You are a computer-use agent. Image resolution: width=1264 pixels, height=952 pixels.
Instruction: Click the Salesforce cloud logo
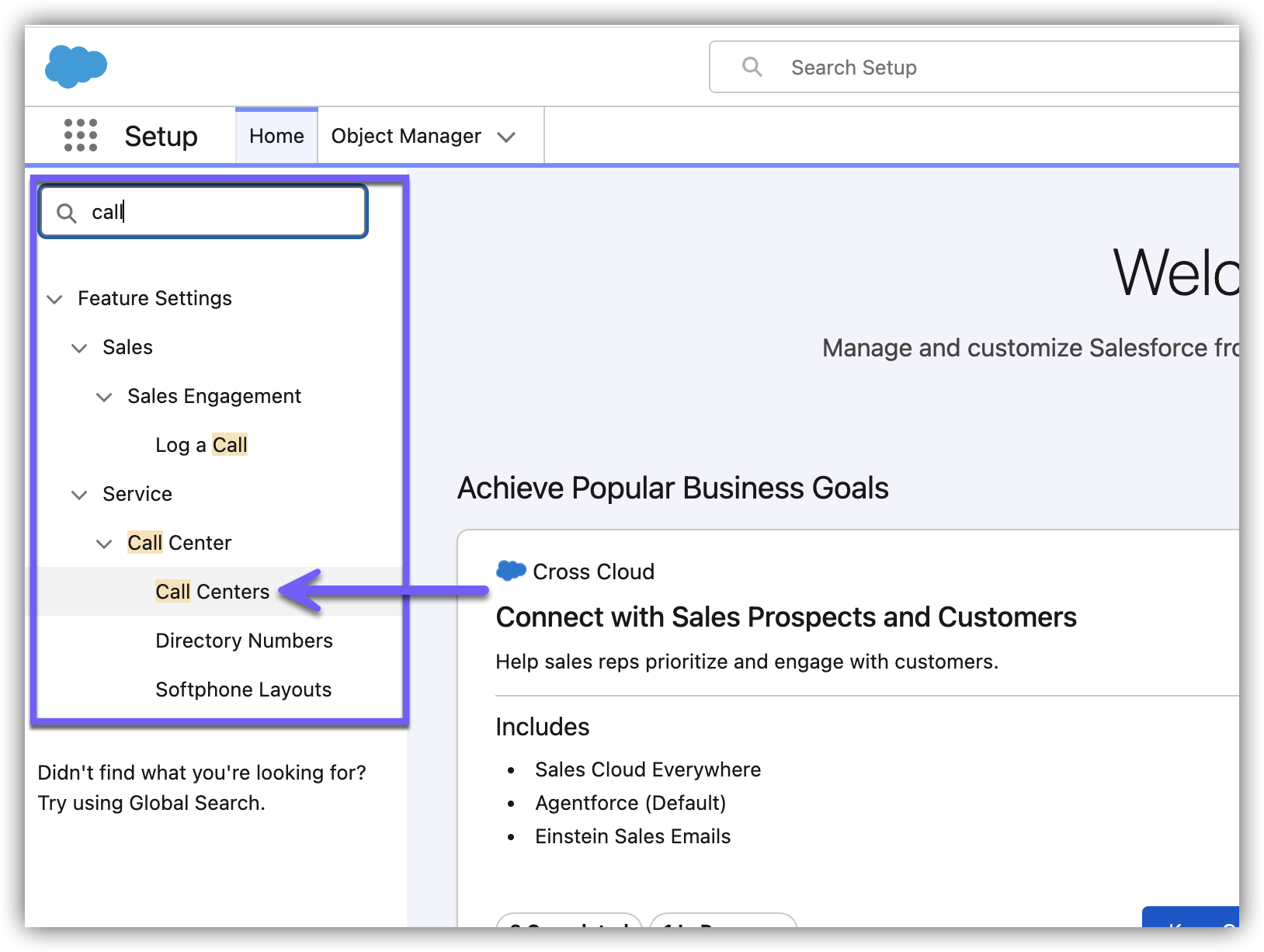point(76,66)
